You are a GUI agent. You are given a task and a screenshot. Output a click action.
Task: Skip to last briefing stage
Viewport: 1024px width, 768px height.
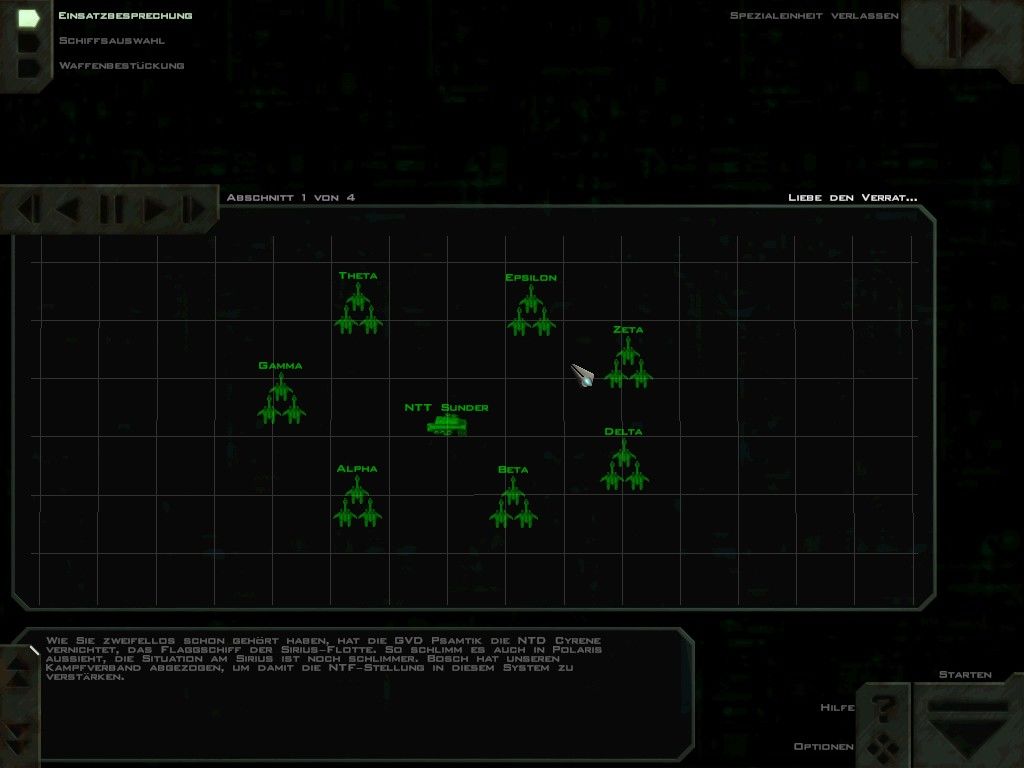(x=194, y=209)
